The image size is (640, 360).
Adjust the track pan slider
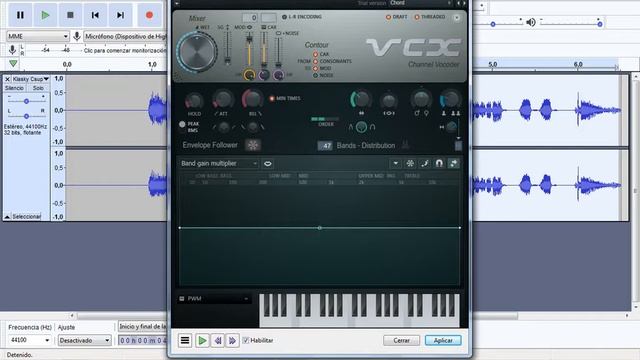[x=26, y=116]
